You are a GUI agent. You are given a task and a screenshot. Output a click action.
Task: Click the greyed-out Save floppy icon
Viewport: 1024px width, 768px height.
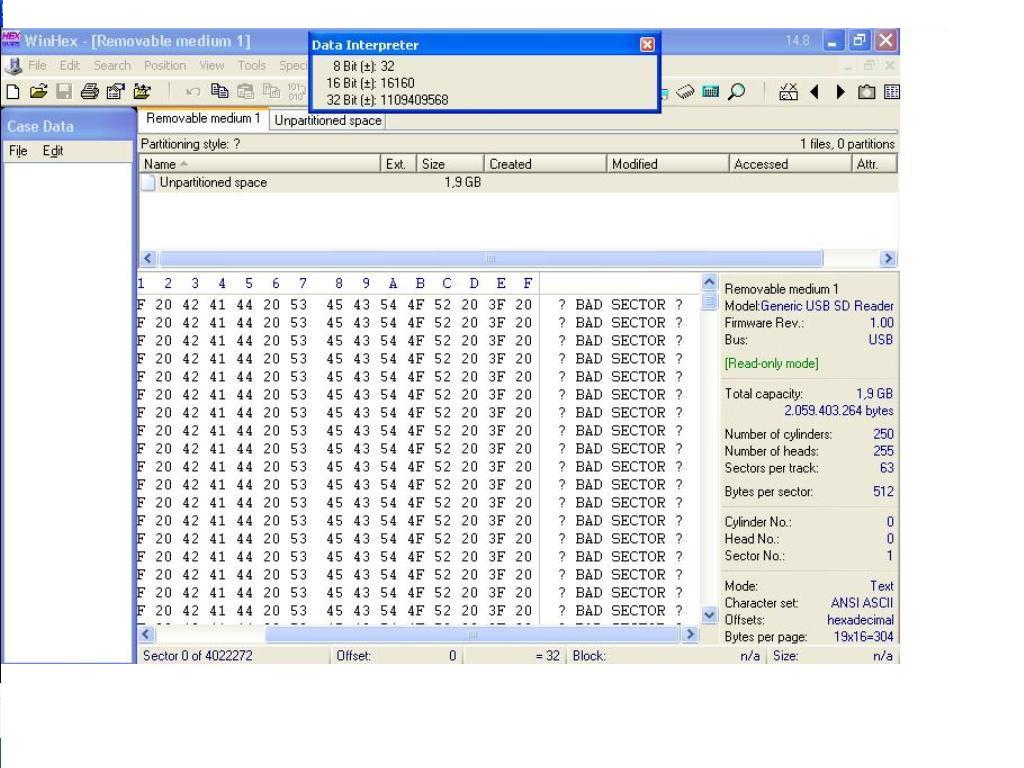(63, 92)
